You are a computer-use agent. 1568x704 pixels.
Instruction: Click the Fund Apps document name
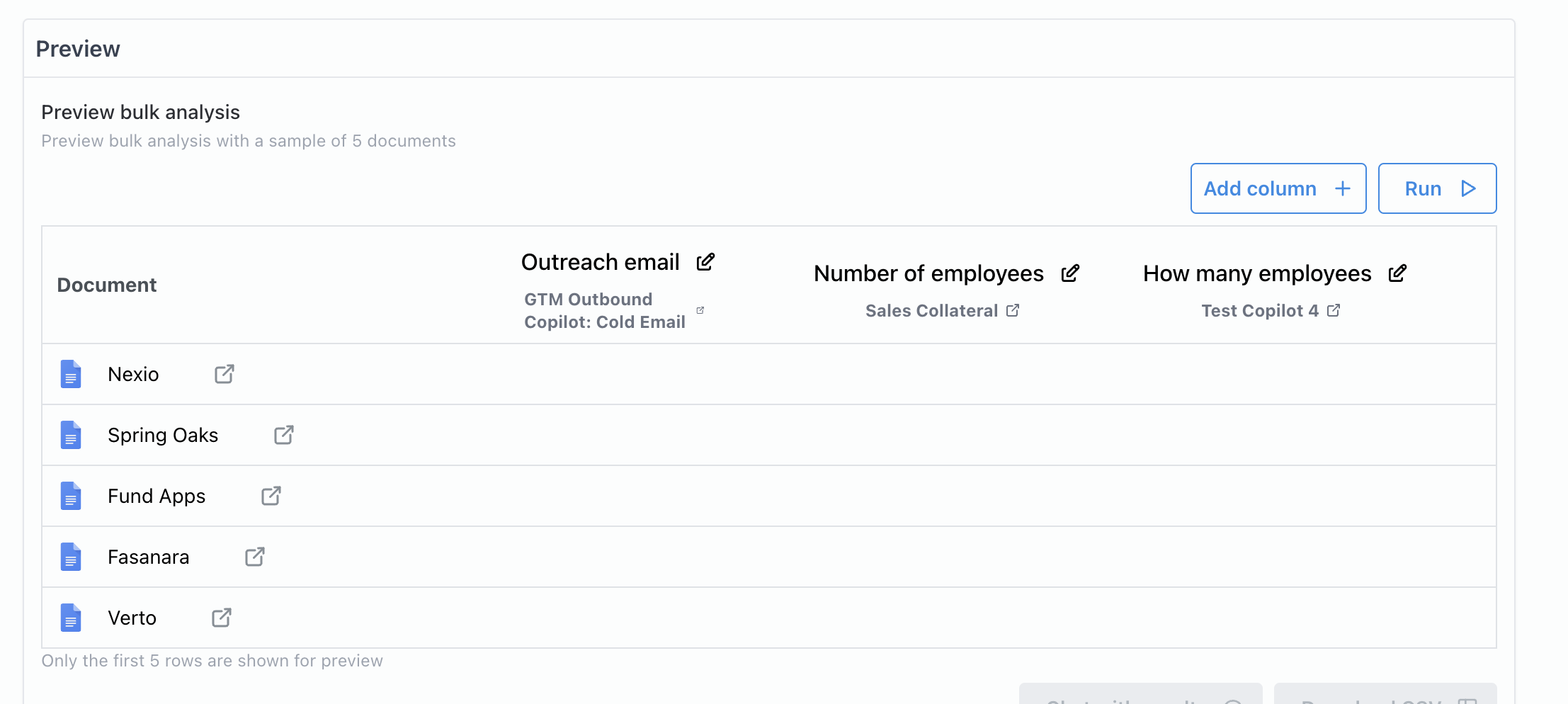157,496
